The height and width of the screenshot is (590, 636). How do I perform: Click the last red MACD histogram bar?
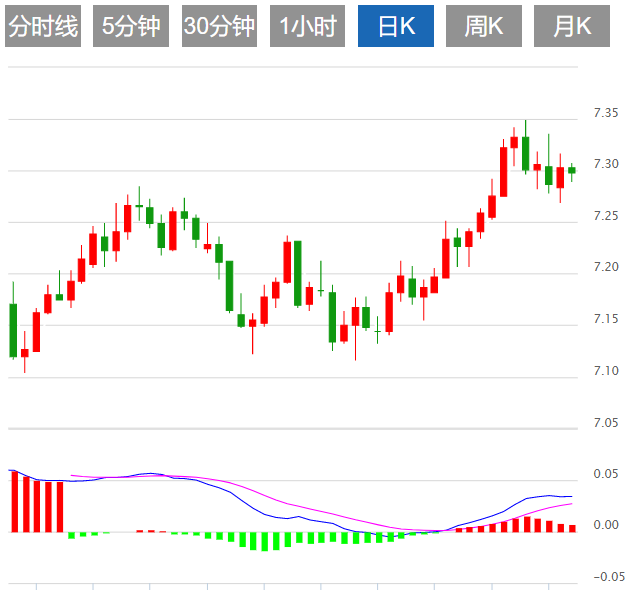(572, 528)
